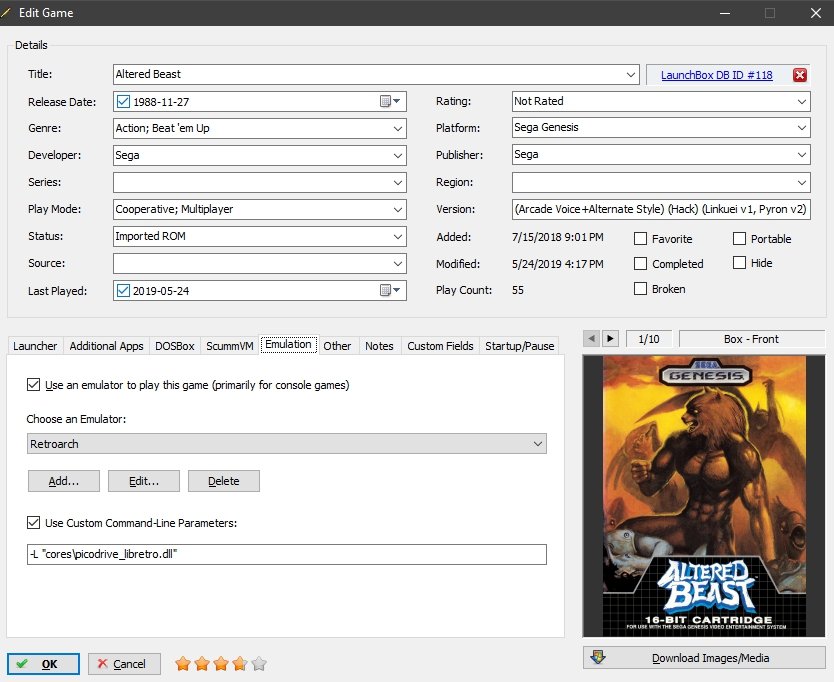Screen dimensions: 834x682
Task: Expand the Platform dropdown
Action: (x=802, y=127)
